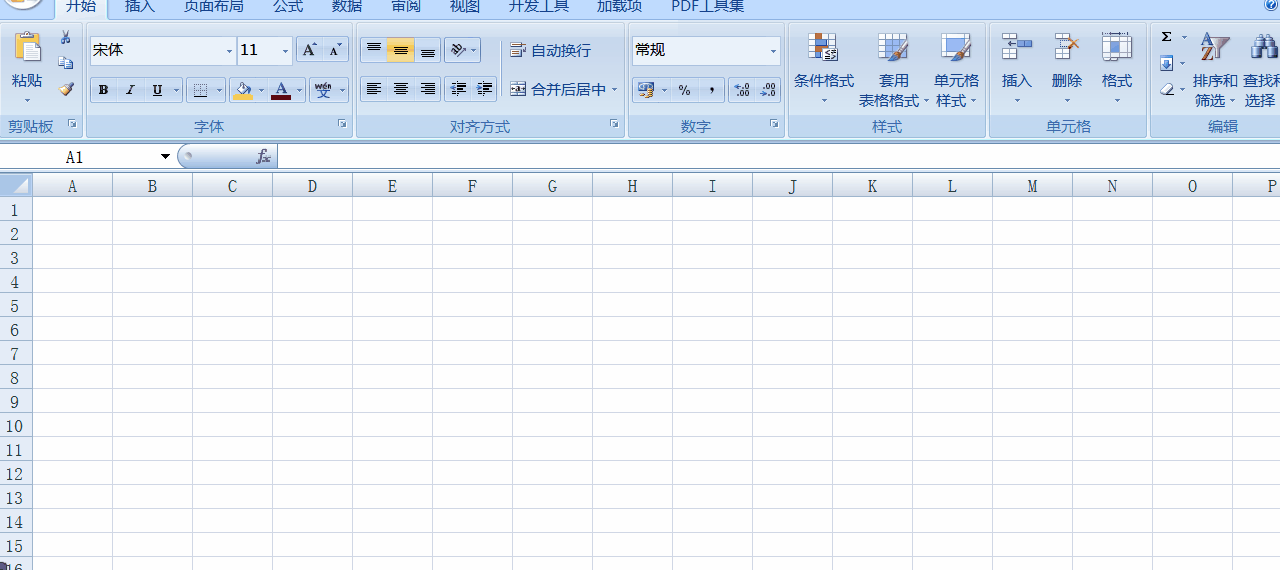
Task: Increase font size with the large A icon
Action: point(310,50)
